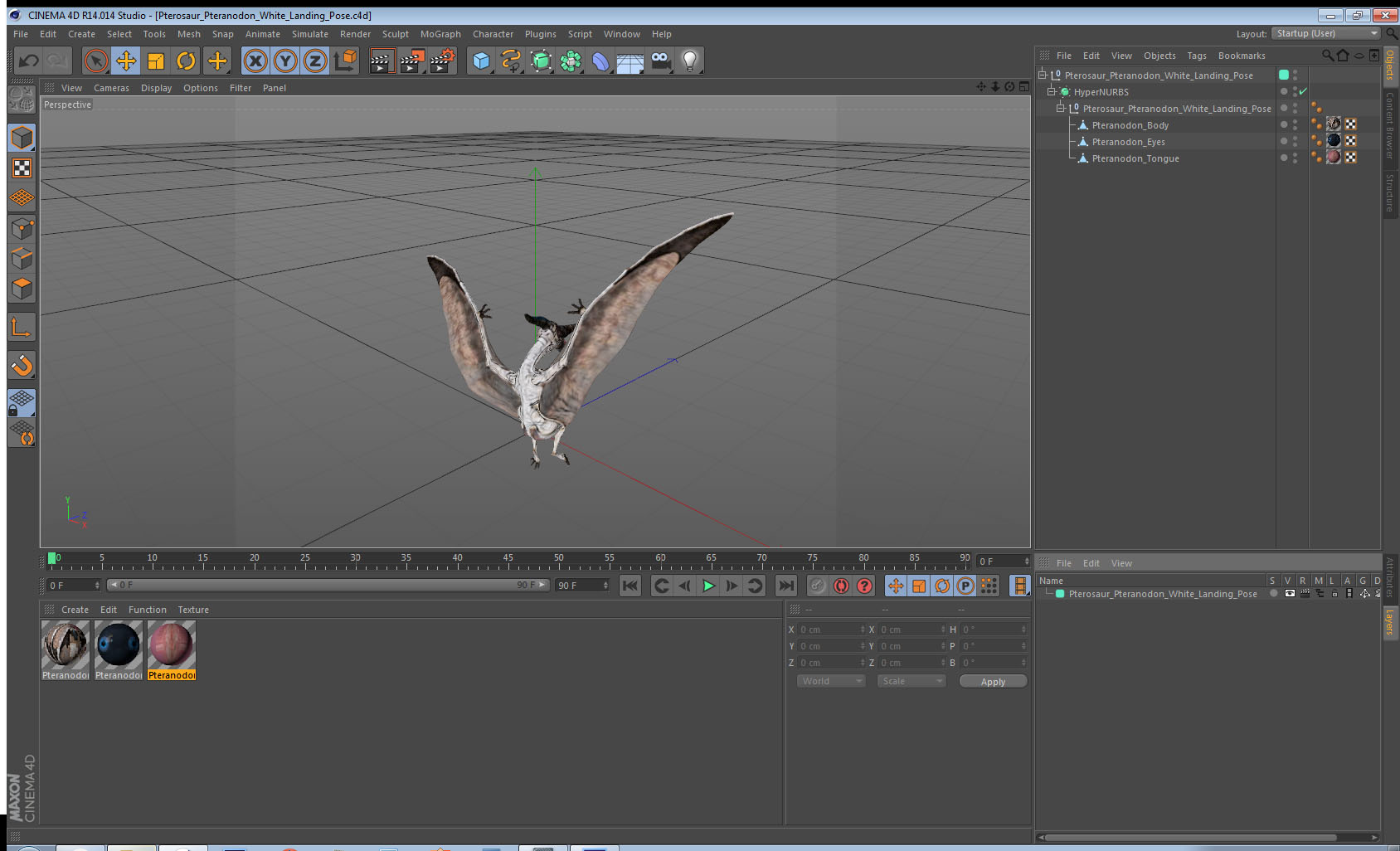Enable the Axis tool

[22, 327]
